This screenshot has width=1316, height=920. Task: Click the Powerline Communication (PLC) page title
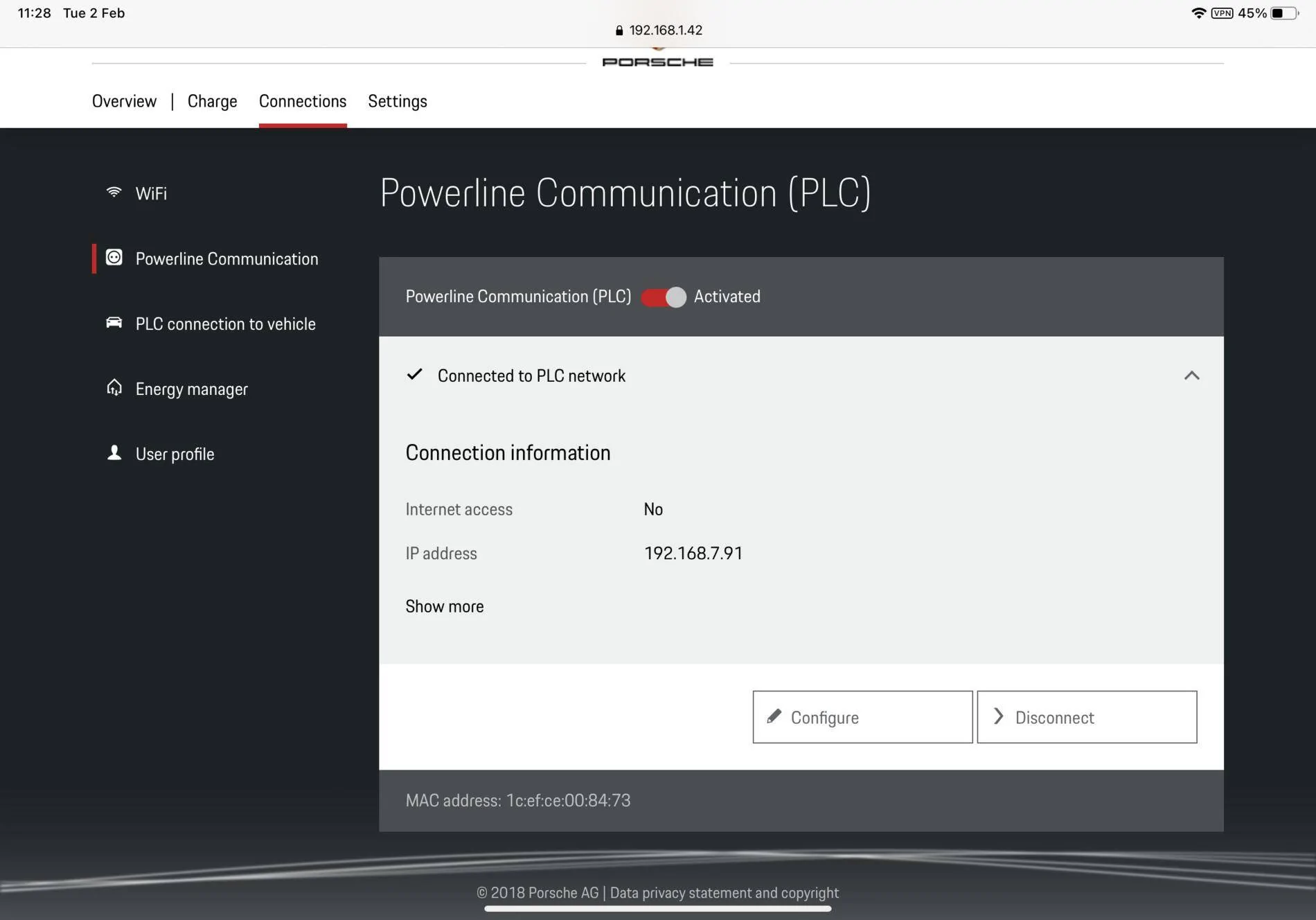(x=625, y=193)
